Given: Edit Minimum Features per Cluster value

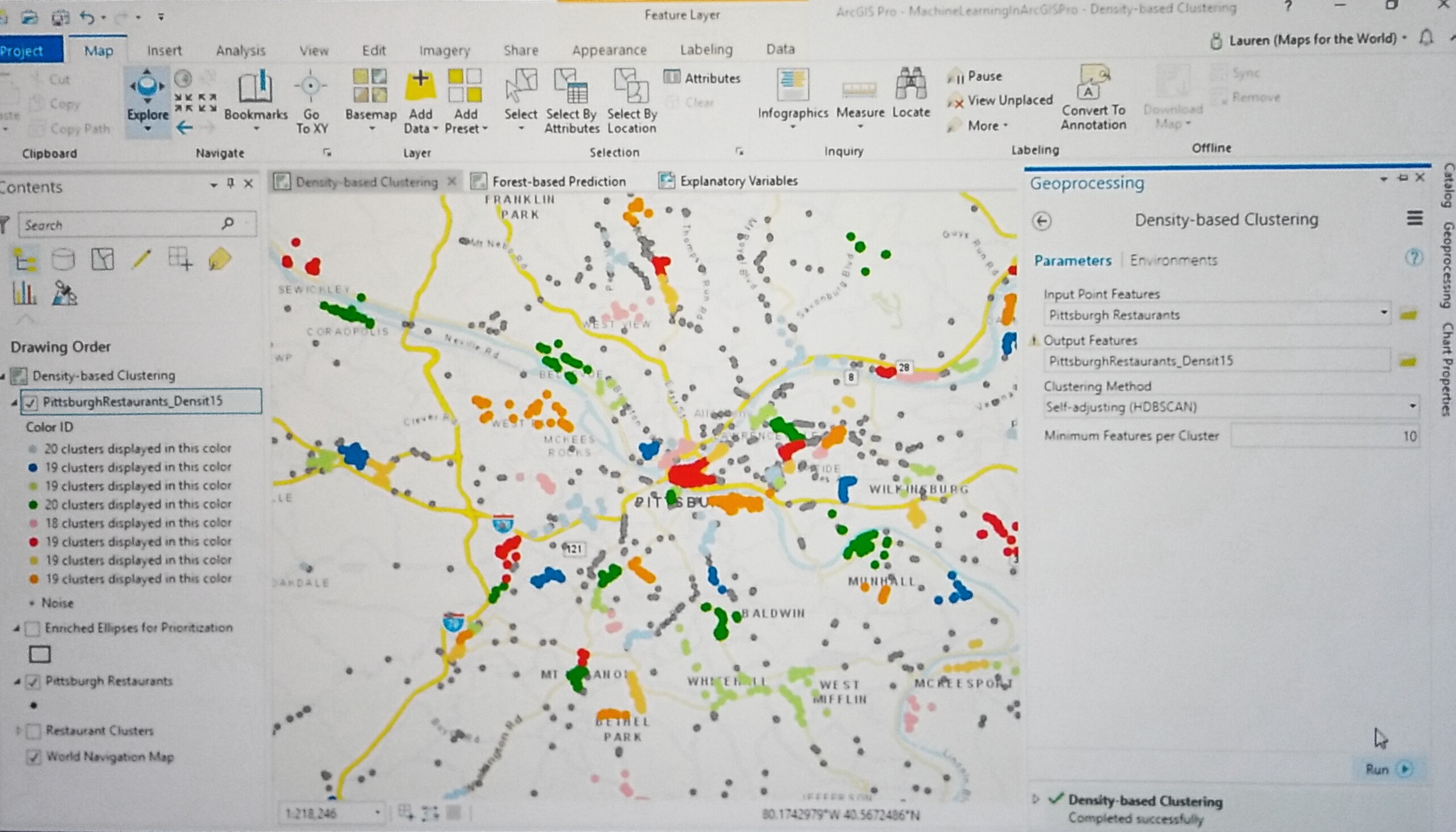Looking at the screenshot, I should (1324, 436).
